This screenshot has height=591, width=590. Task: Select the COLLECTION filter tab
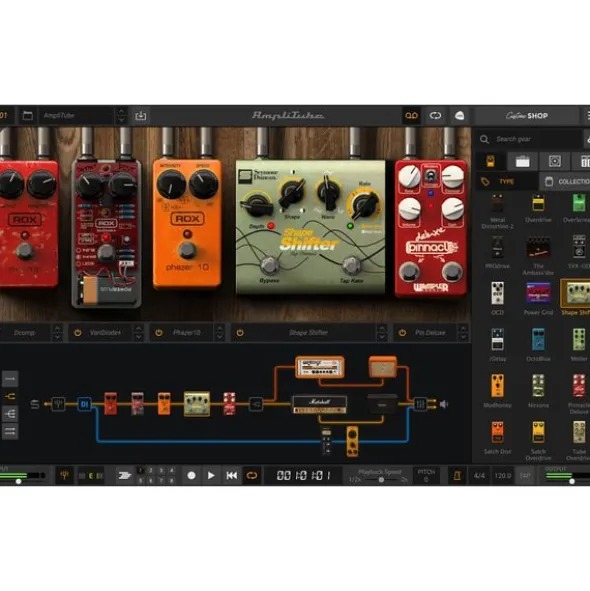(x=565, y=182)
